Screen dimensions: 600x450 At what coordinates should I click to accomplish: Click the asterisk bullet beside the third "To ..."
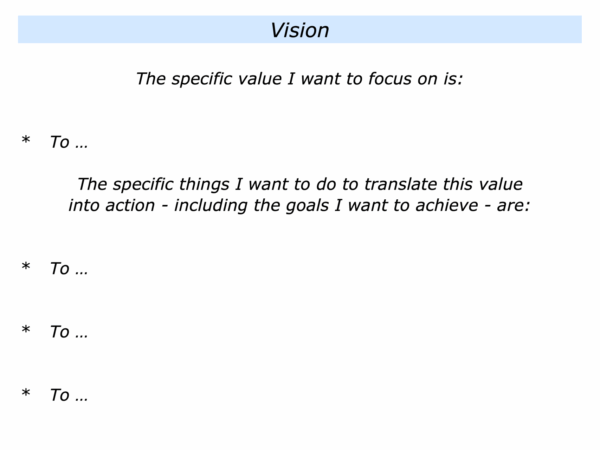26,329
